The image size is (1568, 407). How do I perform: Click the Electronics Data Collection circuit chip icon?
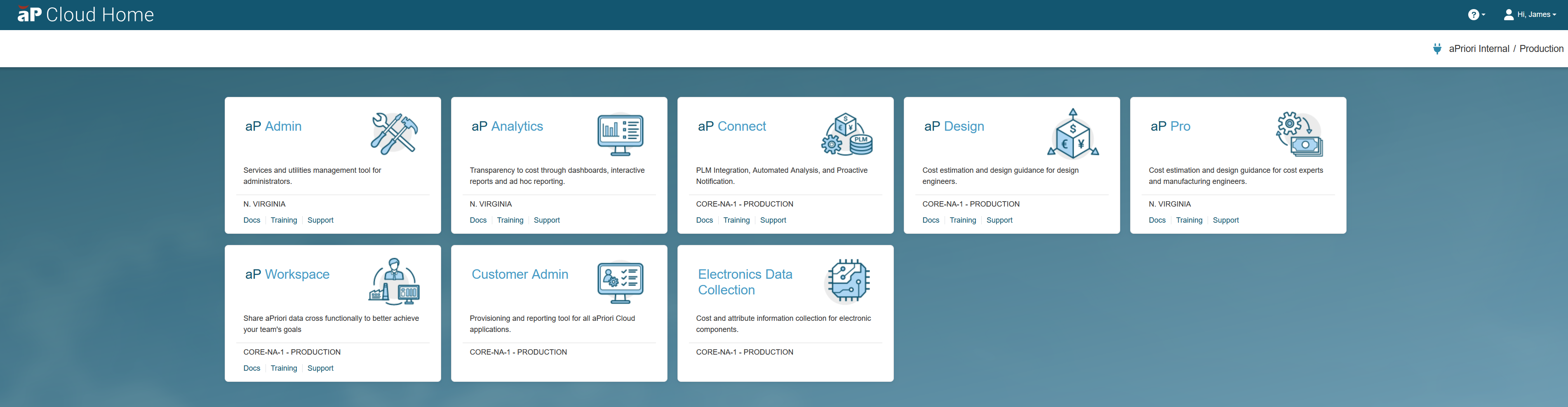click(x=847, y=281)
